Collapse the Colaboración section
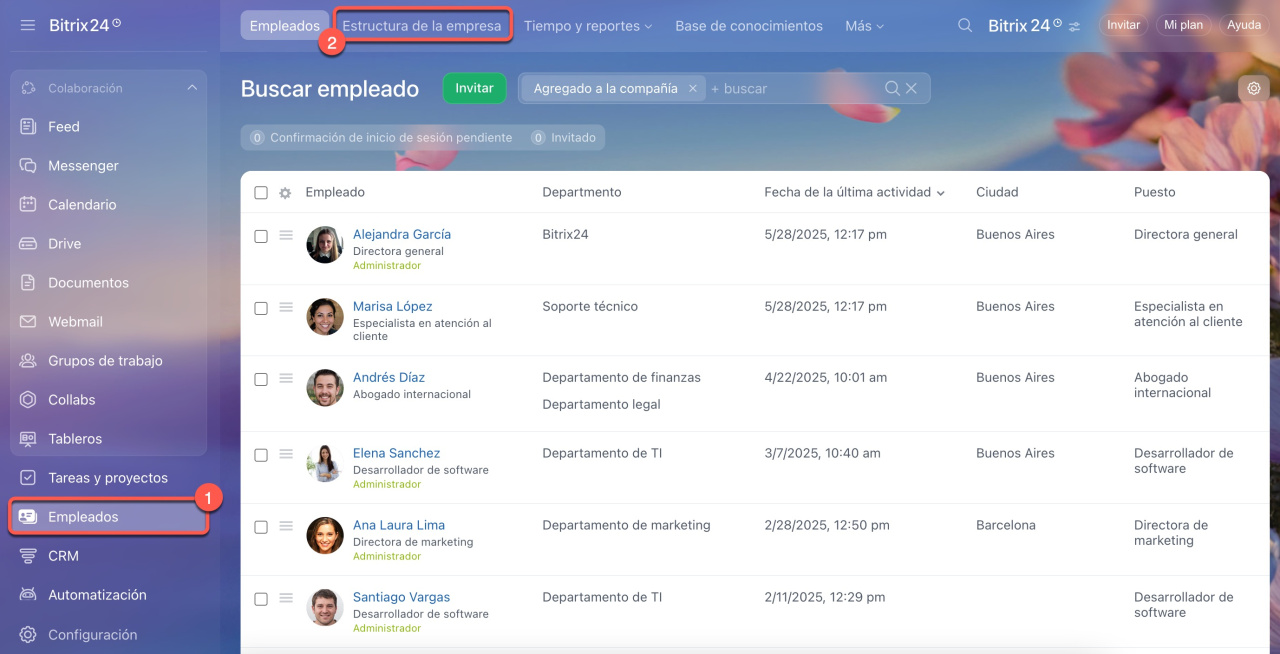 [x=192, y=89]
